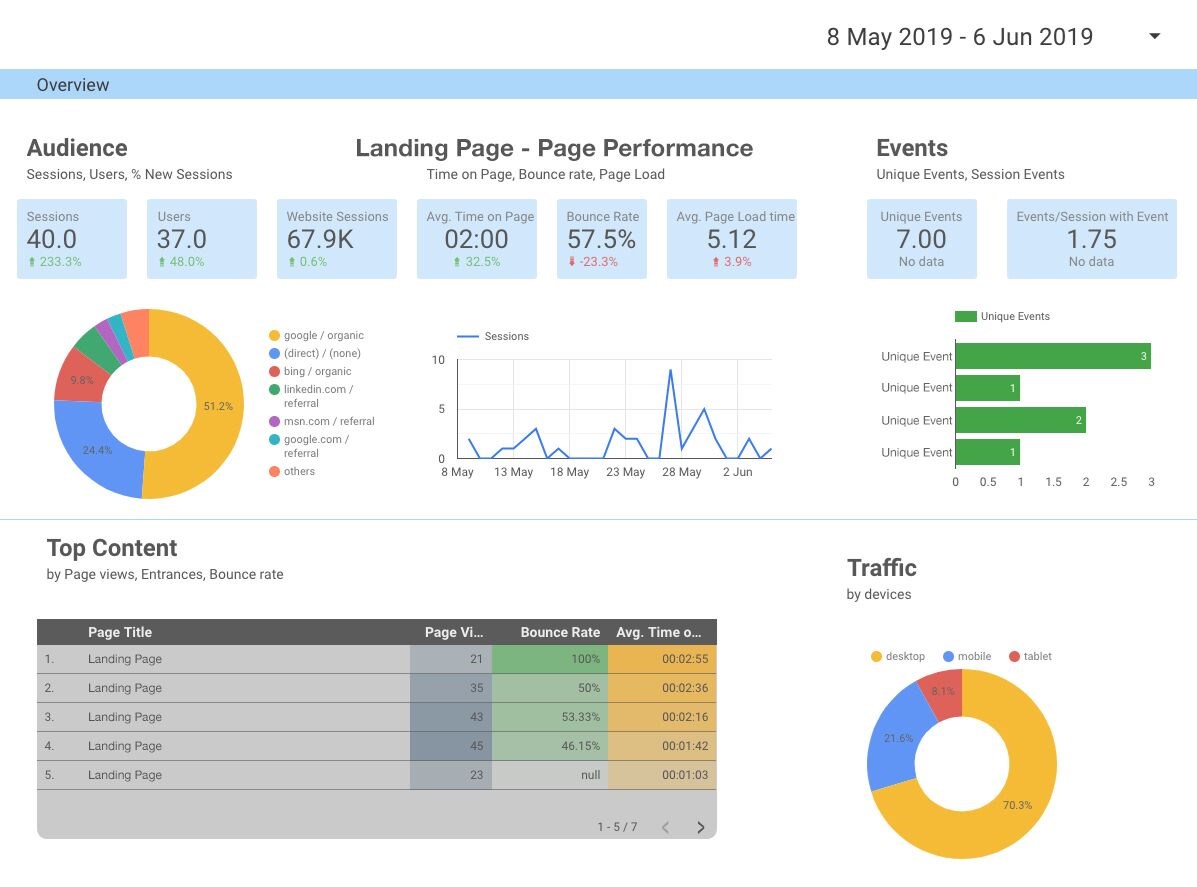Click the mobile legend marker in Traffic

pos(949,657)
